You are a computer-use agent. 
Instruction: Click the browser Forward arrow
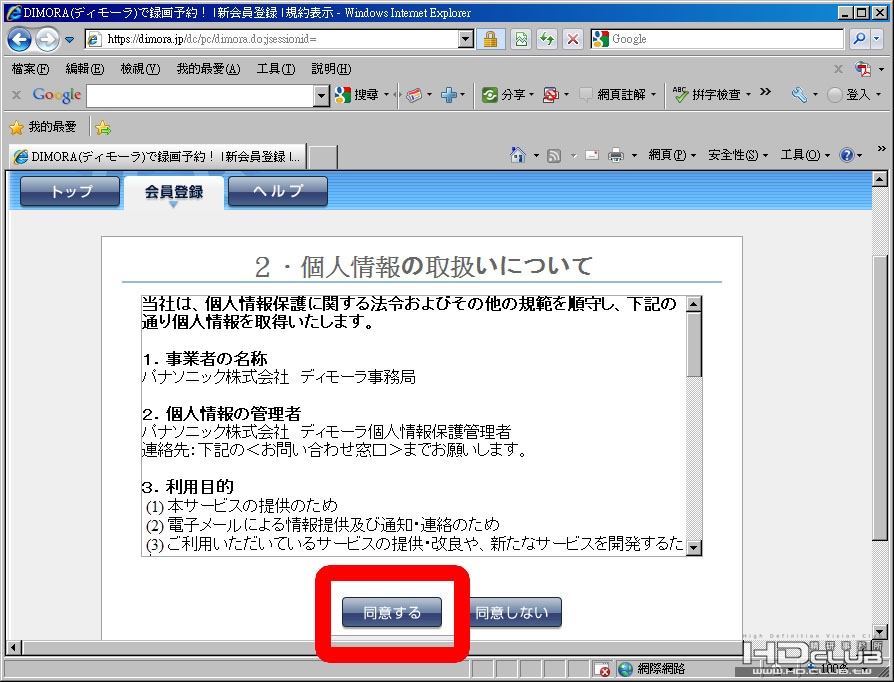[x=47, y=39]
